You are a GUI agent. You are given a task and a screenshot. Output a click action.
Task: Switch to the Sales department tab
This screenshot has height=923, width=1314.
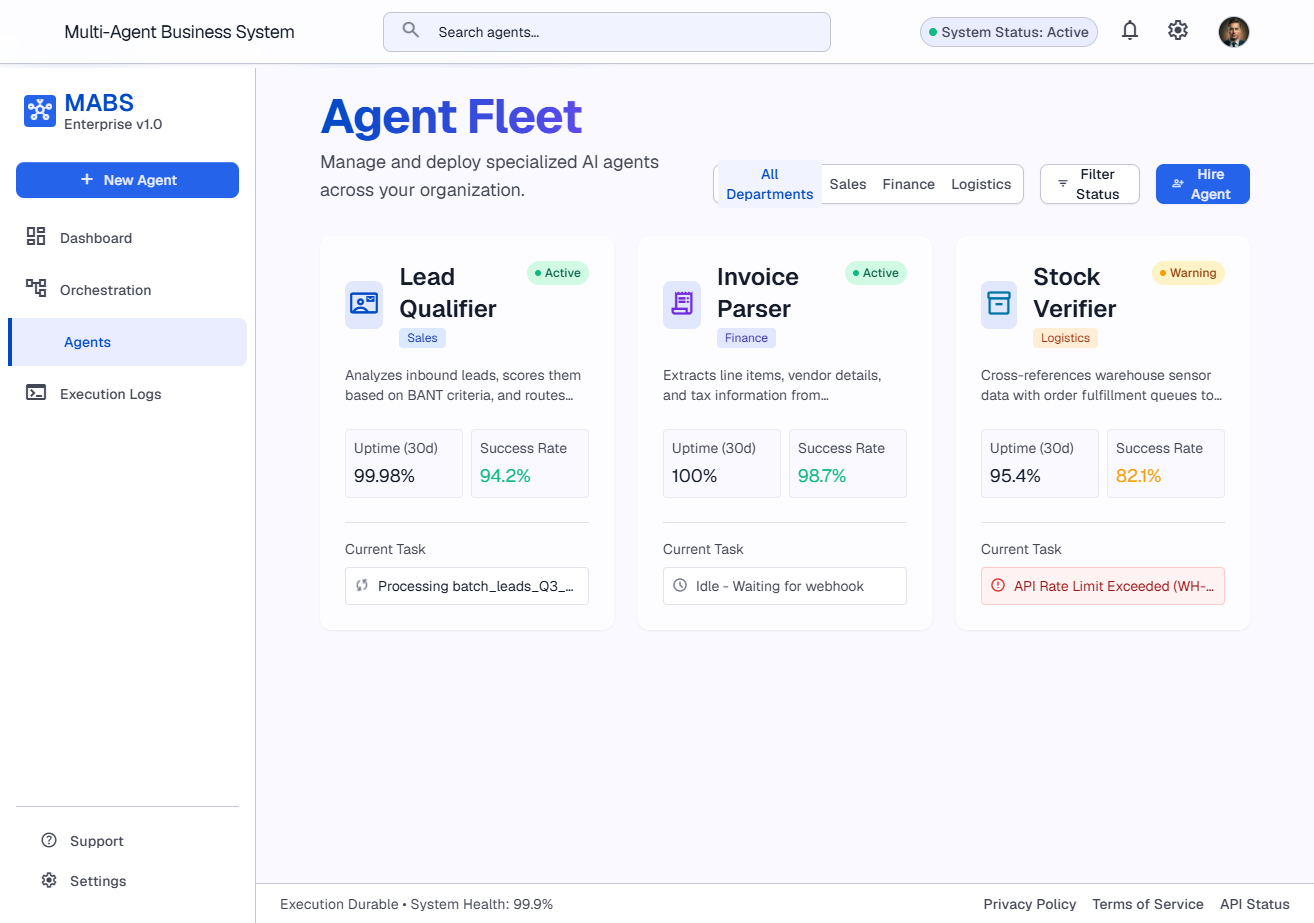[x=848, y=184]
